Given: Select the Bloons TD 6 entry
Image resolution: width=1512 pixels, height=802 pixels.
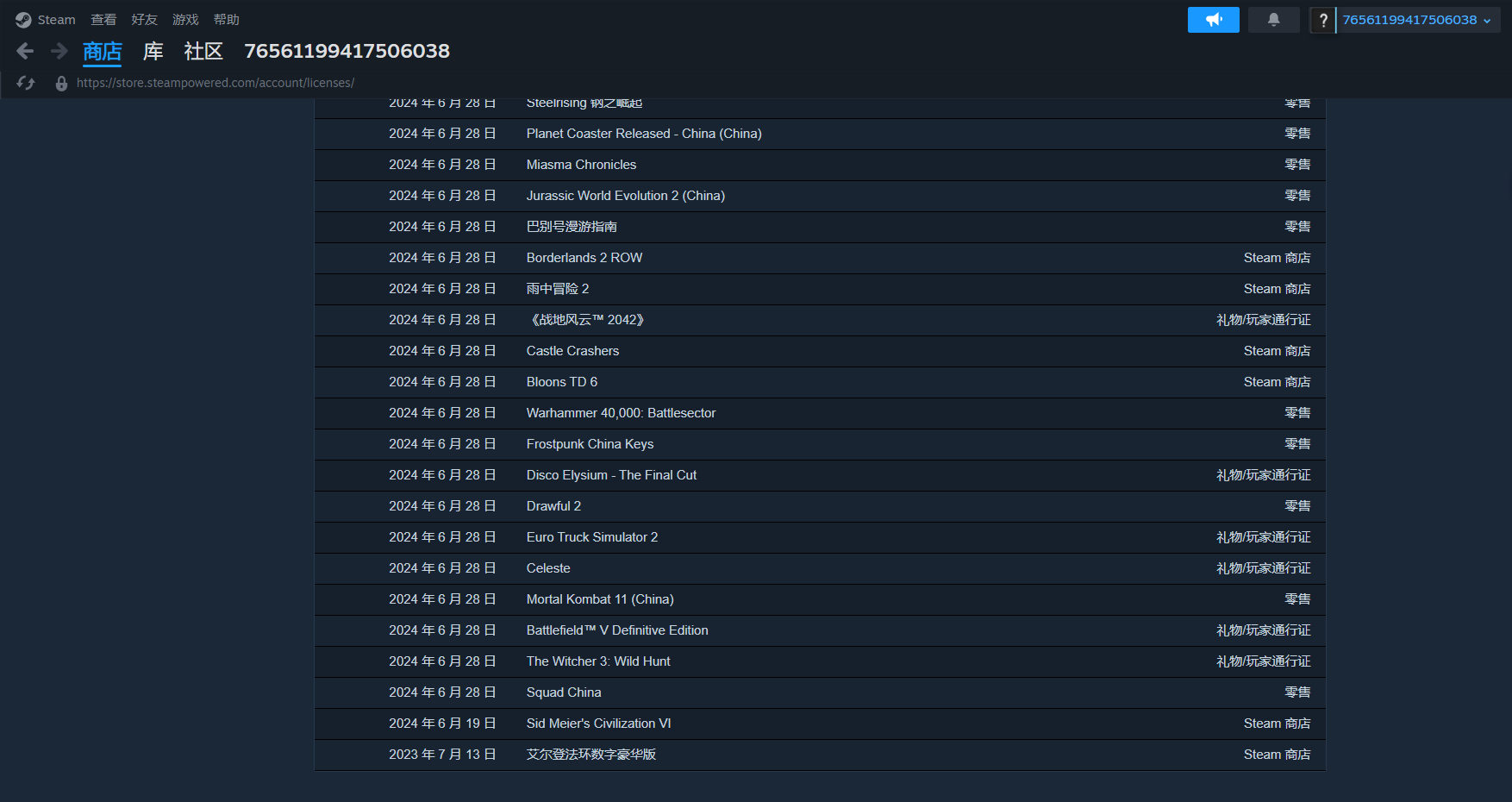Looking at the screenshot, I should point(820,382).
